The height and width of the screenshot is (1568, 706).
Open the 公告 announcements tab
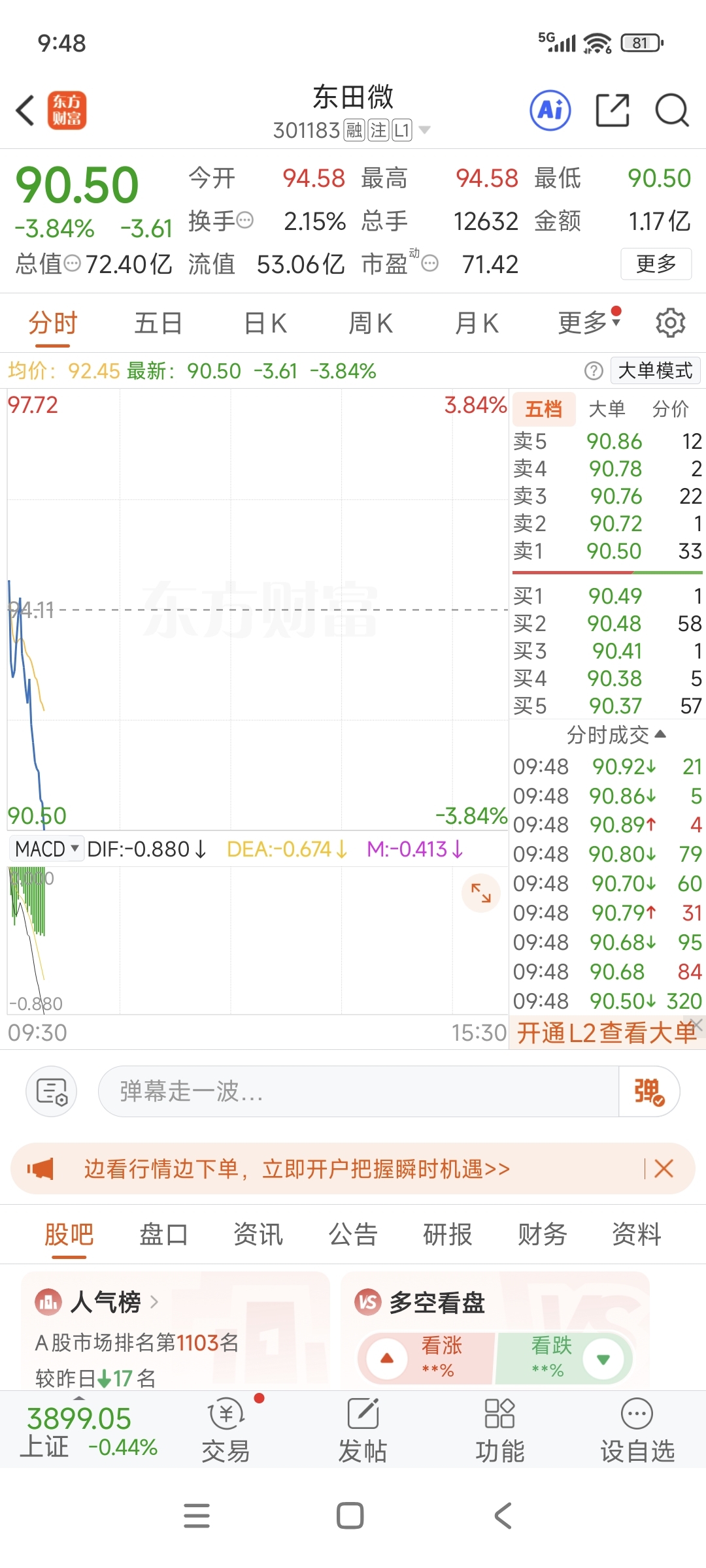(353, 1235)
